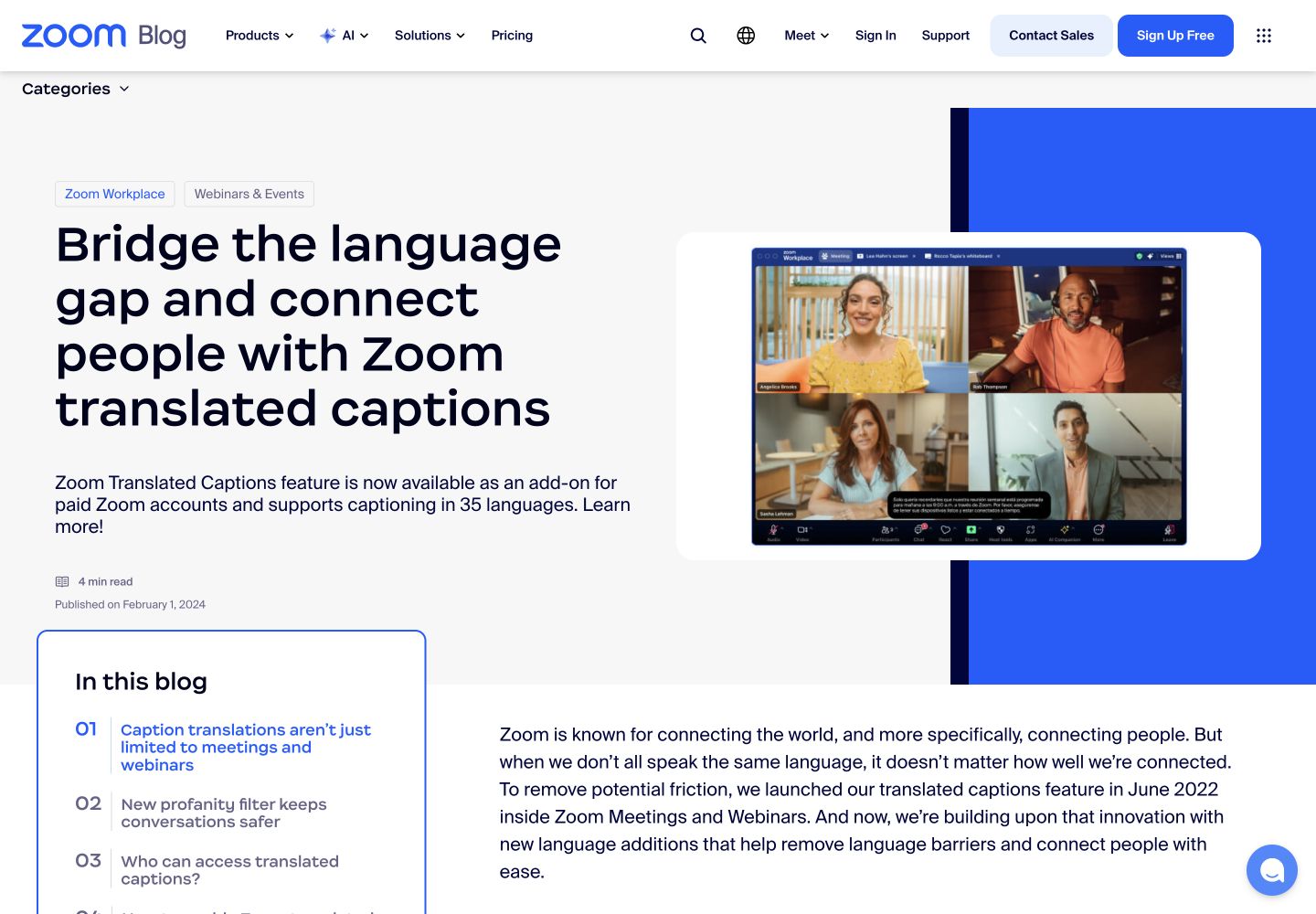Viewport: 1316px width, 914px height.
Task: Click the '4 min read' label
Action: click(105, 581)
